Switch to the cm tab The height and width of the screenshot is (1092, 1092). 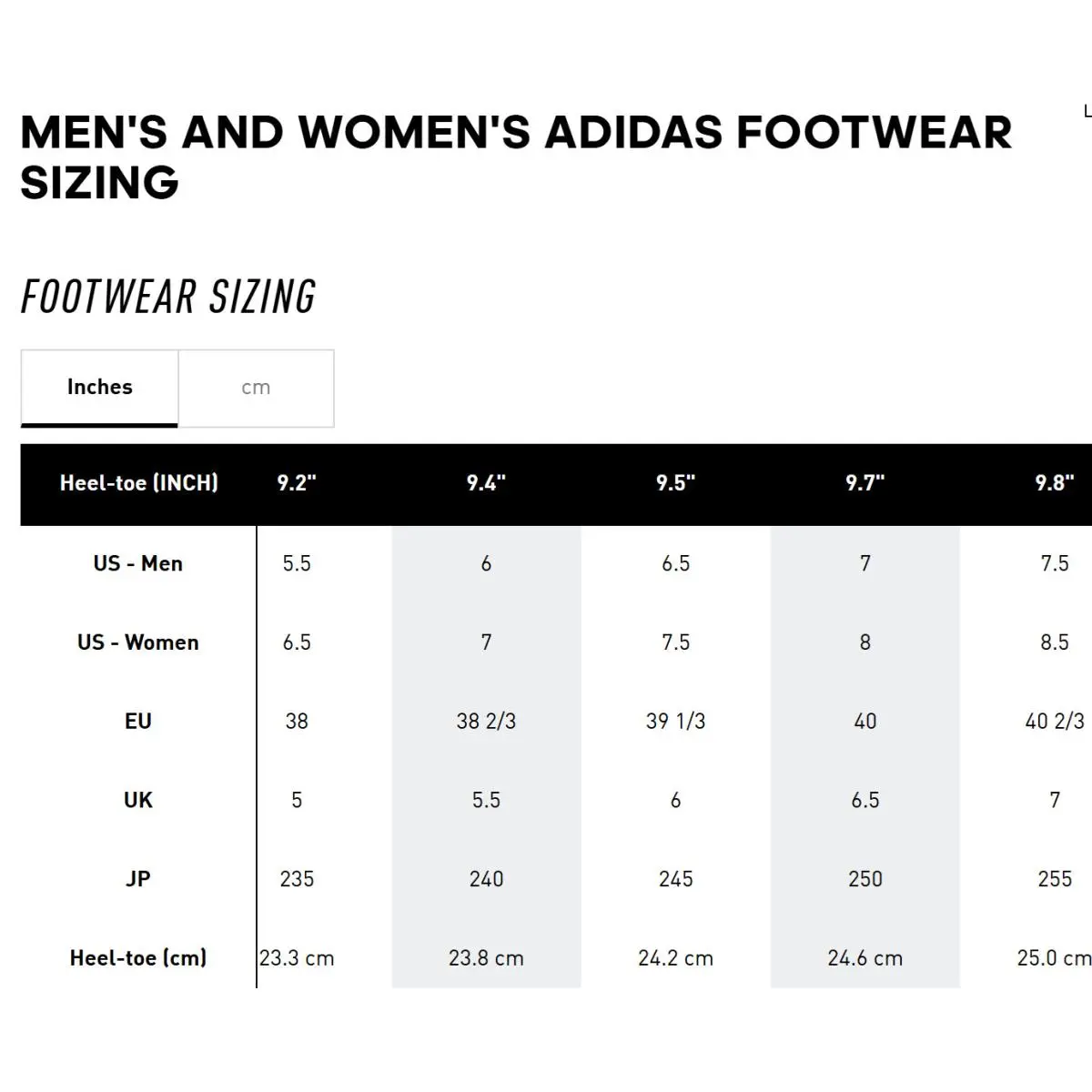[x=256, y=388]
